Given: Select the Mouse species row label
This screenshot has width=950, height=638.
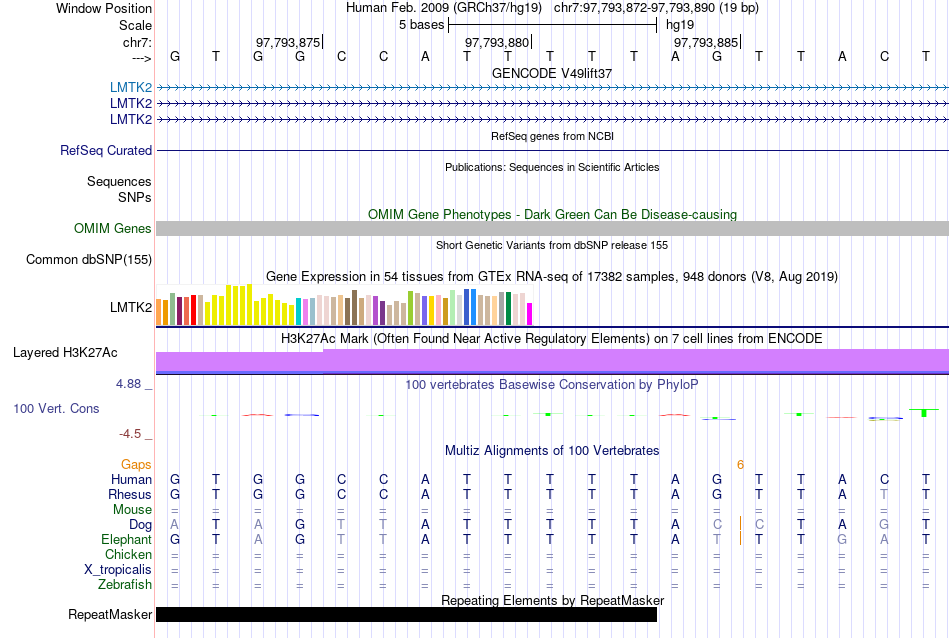Looking at the screenshot, I should (133, 510).
